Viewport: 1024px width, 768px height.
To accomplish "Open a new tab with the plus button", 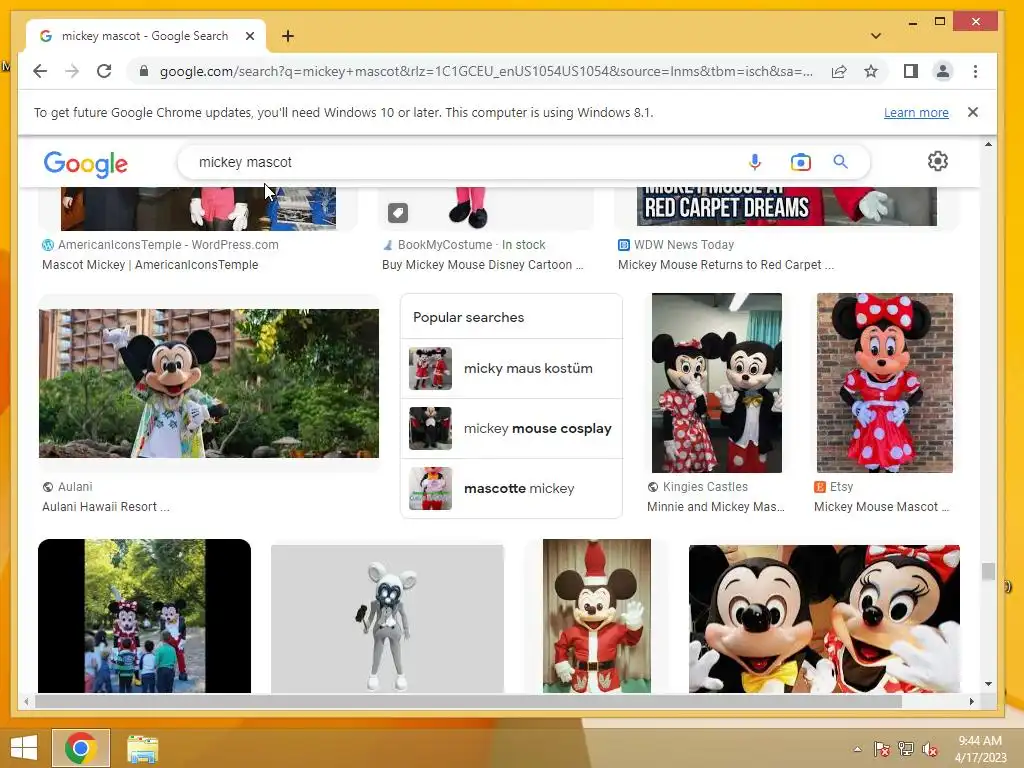I will (288, 36).
